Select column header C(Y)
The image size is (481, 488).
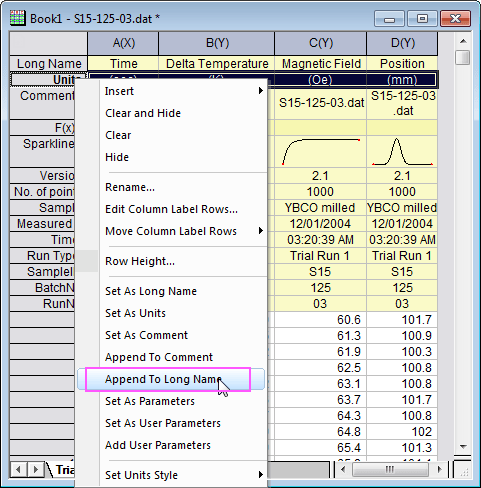pyautogui.click(x=321, y=43)
